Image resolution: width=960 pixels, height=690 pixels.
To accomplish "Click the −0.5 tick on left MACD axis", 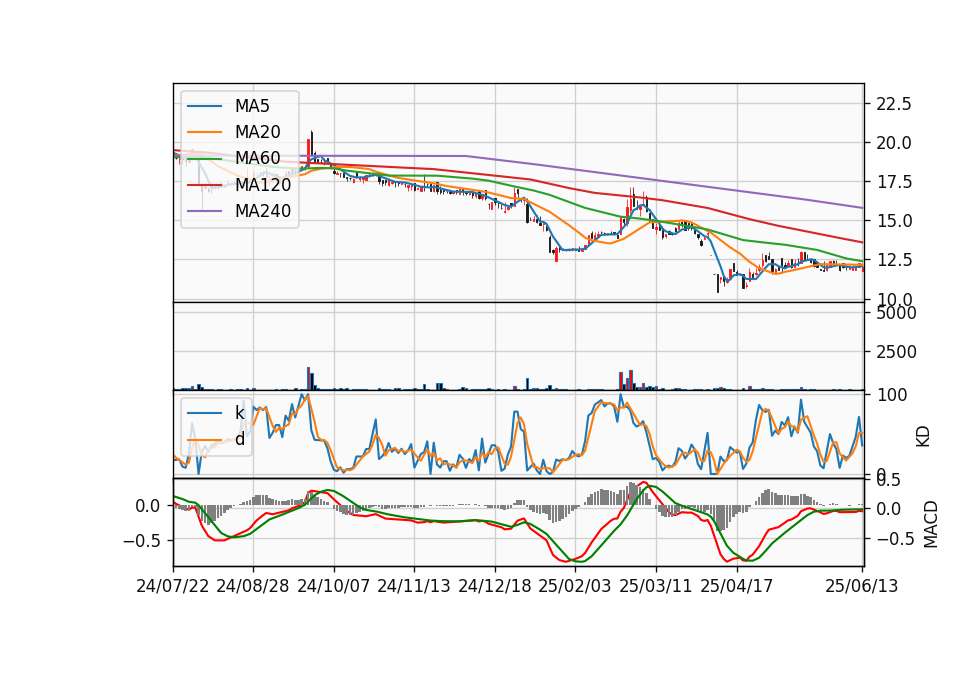I will click(x=142, y=541).
